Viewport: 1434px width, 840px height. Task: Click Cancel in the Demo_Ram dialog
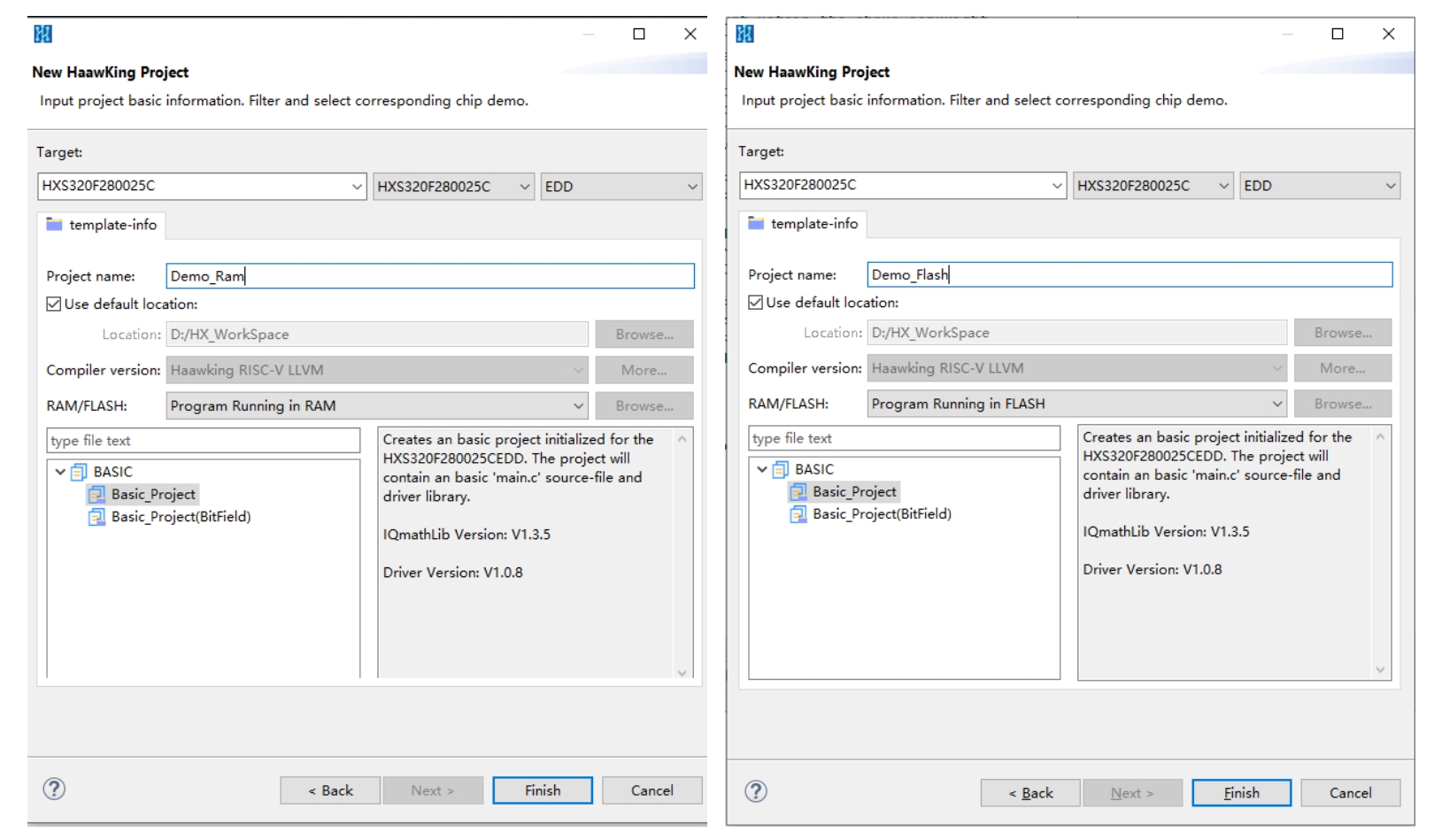651,790
